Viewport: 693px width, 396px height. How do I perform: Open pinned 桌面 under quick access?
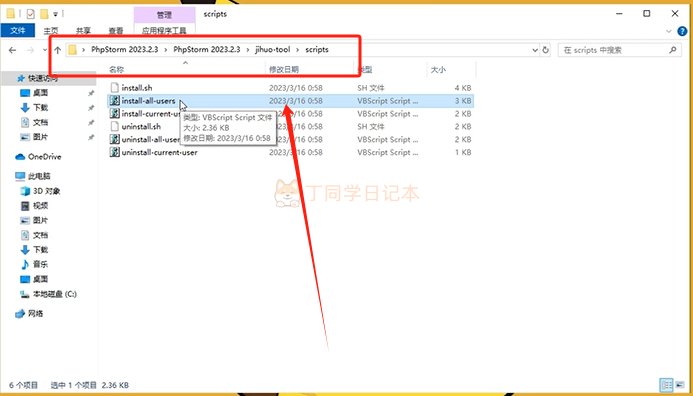[40, 93]
